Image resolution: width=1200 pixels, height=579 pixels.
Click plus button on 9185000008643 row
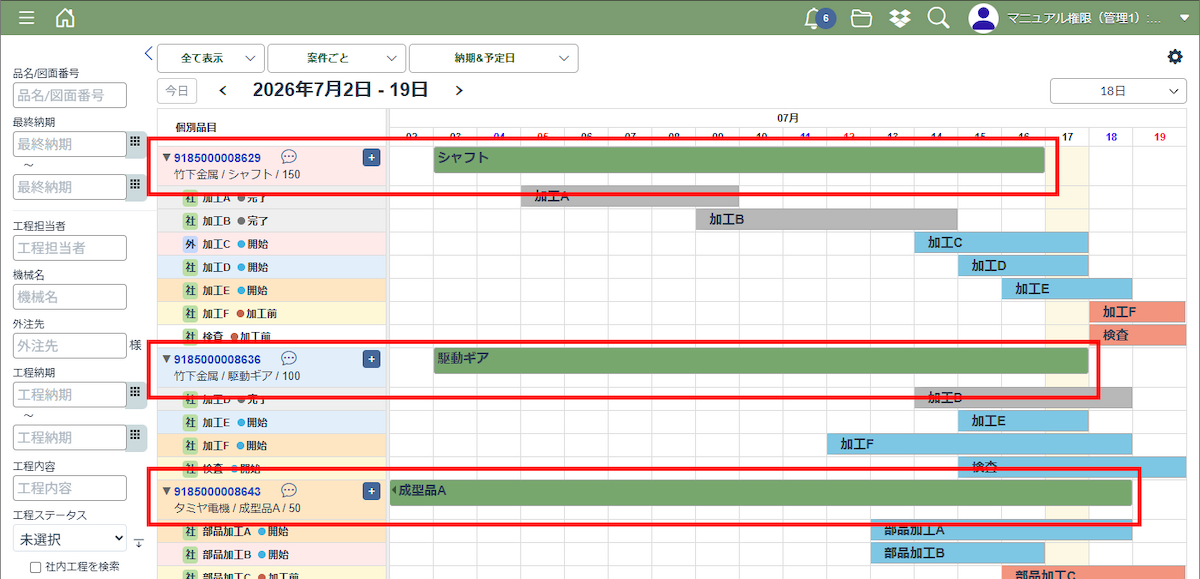[371, 492]
